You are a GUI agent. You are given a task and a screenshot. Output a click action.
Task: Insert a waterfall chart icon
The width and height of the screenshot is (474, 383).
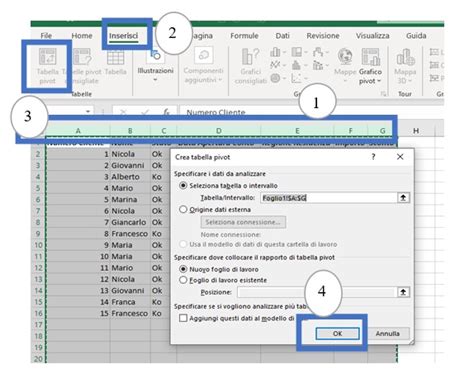[x=318, y=52]
